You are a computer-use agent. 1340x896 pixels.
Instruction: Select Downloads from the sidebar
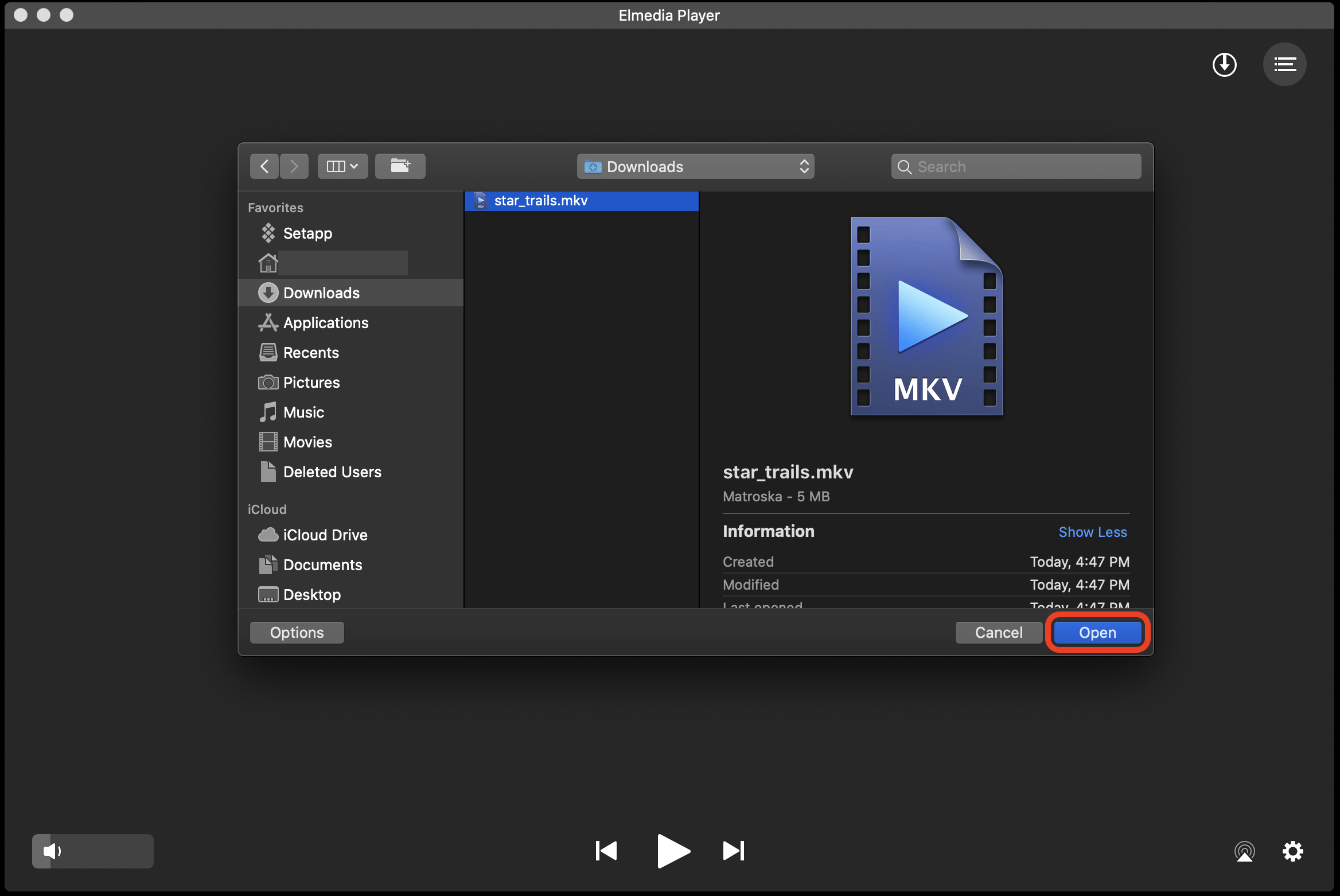320,293
